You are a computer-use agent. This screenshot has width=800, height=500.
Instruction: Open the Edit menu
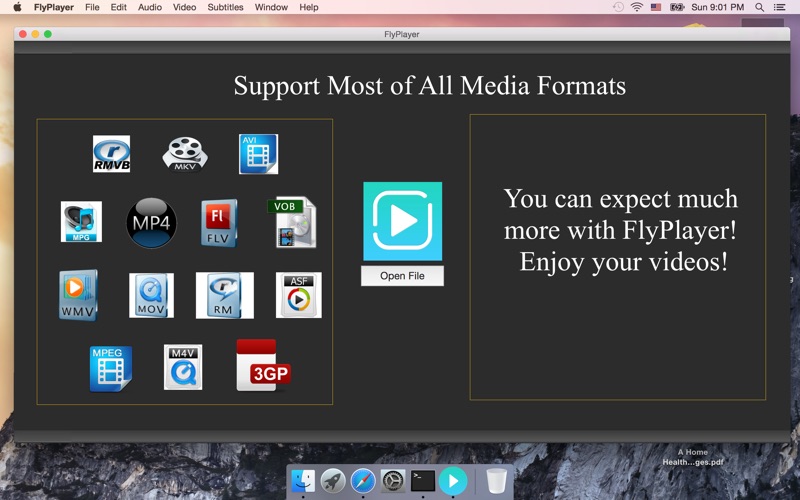tap(118, 7)
